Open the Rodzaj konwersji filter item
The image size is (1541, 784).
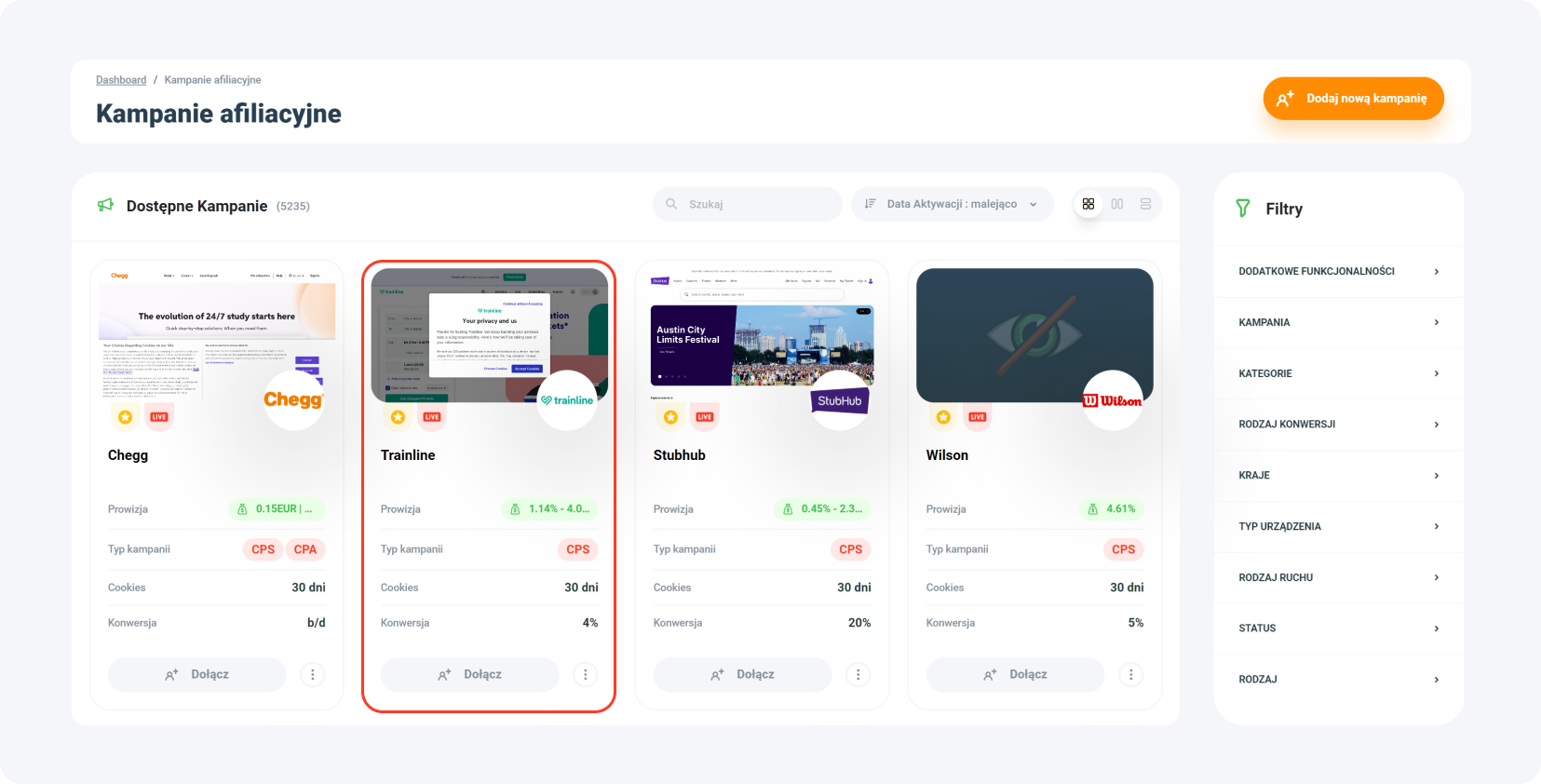1338,425
